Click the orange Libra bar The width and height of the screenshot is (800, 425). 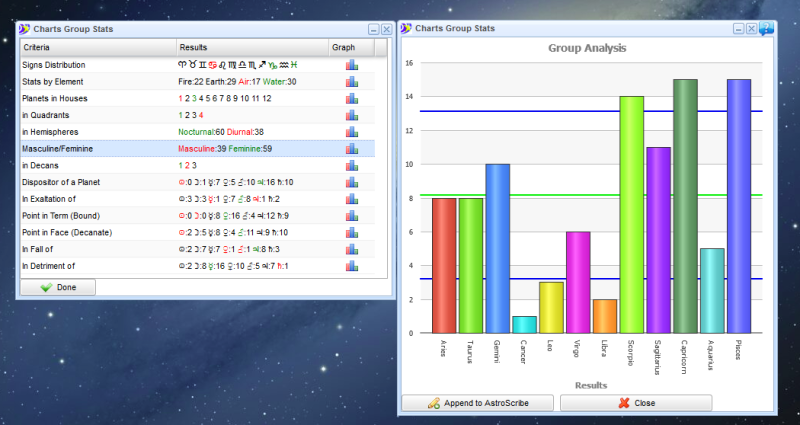605,315
